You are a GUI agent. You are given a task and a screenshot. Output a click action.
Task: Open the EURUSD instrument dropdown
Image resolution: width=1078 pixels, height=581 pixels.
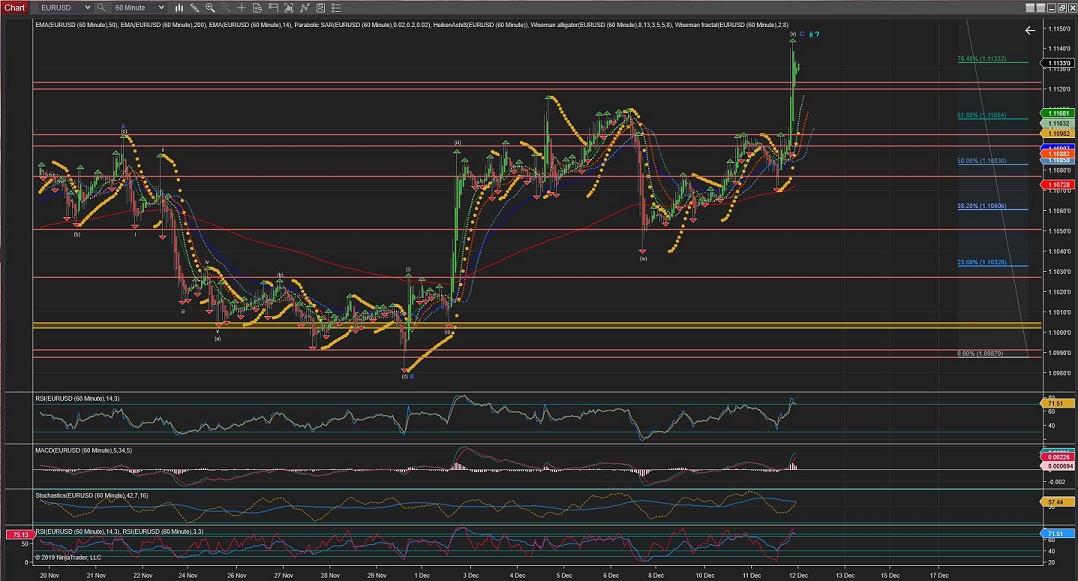[x=65, y=8]
